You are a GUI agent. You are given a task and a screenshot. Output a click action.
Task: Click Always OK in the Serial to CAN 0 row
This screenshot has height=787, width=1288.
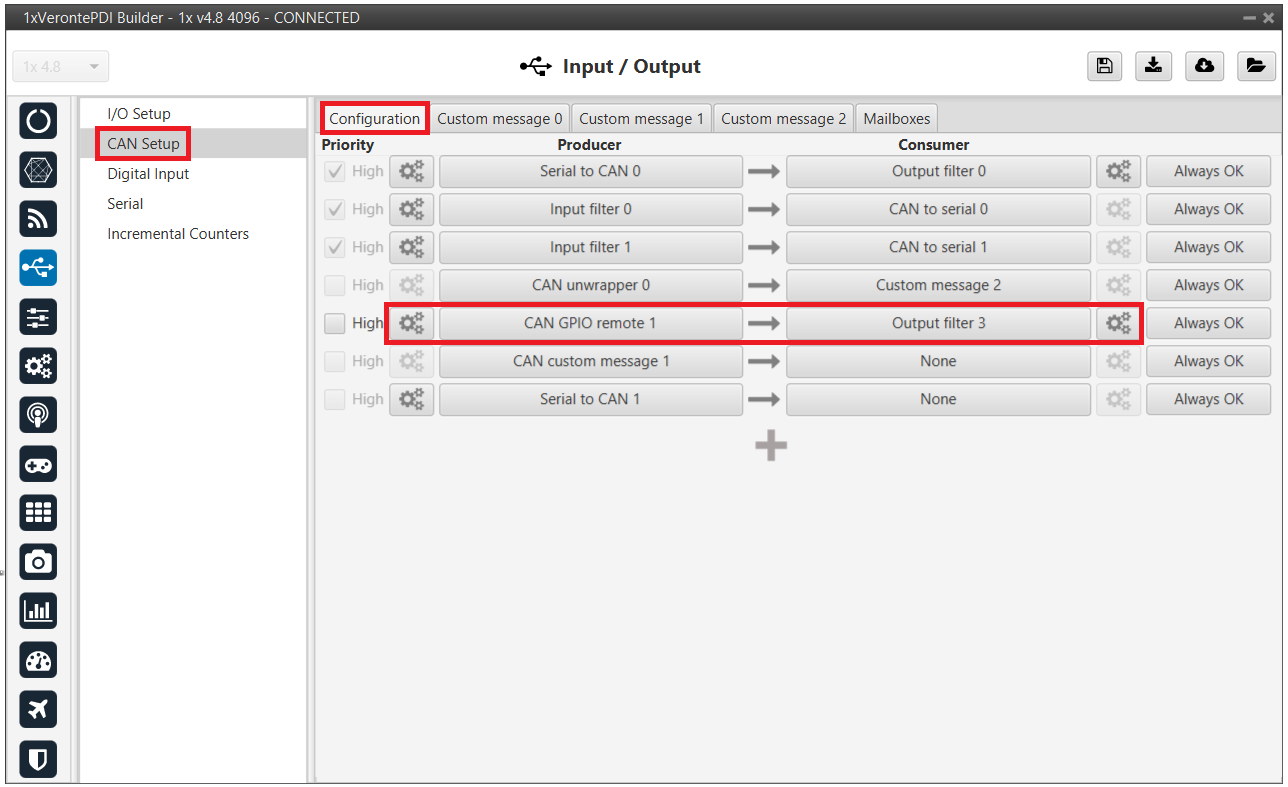(x=1209, y=171)
